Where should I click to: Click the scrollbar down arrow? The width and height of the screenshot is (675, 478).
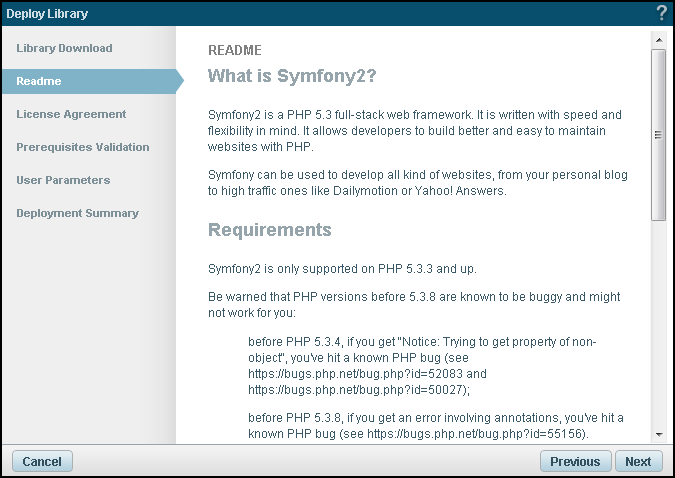pos(658,434)
